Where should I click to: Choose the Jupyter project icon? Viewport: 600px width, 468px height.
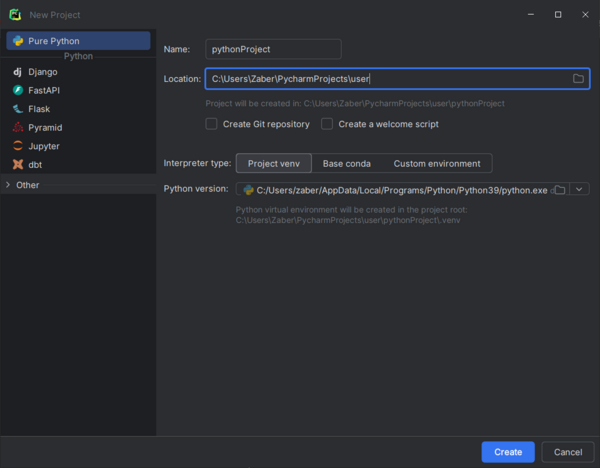tap(18, 146)
